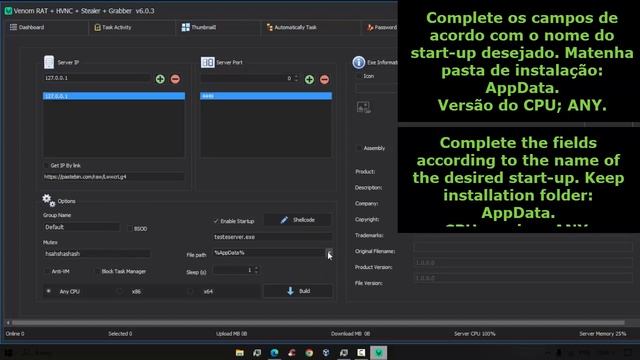Select the Any CPU radio button
Image resolution: width=640 pixels, height=360 pixels.
pyautogui.click(x=49, y=291)
